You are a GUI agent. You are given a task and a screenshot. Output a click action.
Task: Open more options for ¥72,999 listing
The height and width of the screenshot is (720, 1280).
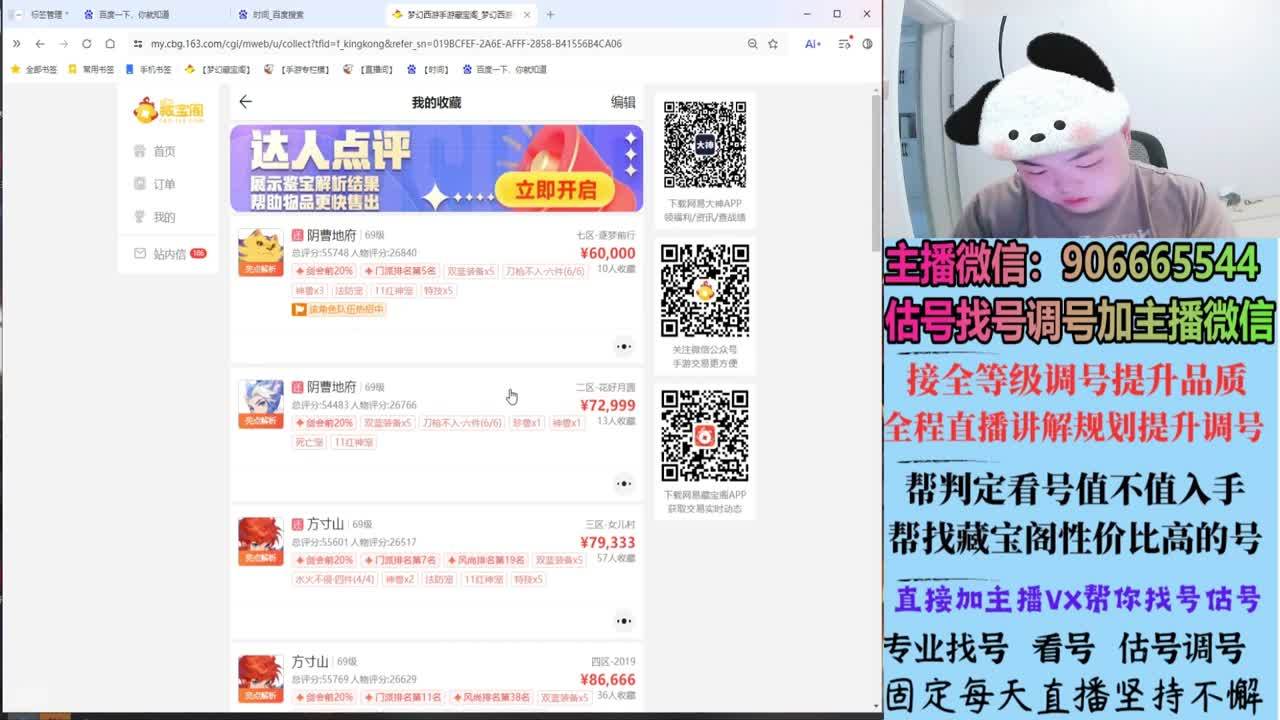(x=623, y=484)
